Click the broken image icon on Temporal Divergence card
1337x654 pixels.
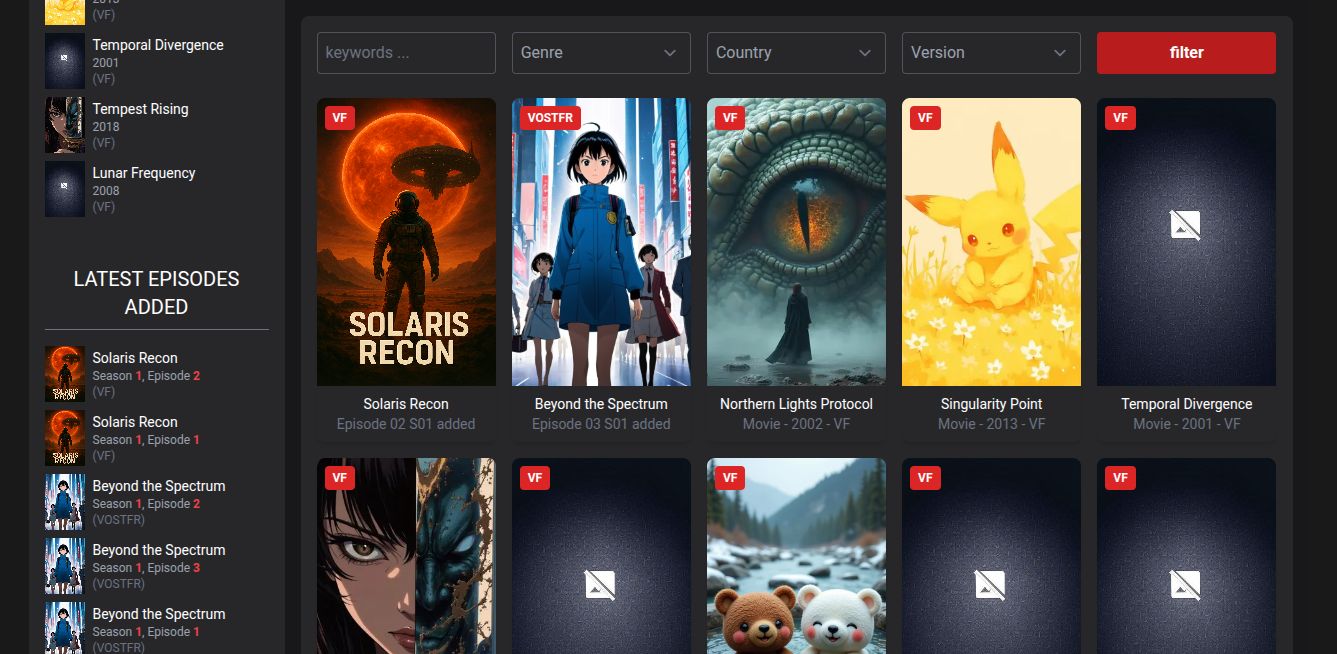point(1186,225)
